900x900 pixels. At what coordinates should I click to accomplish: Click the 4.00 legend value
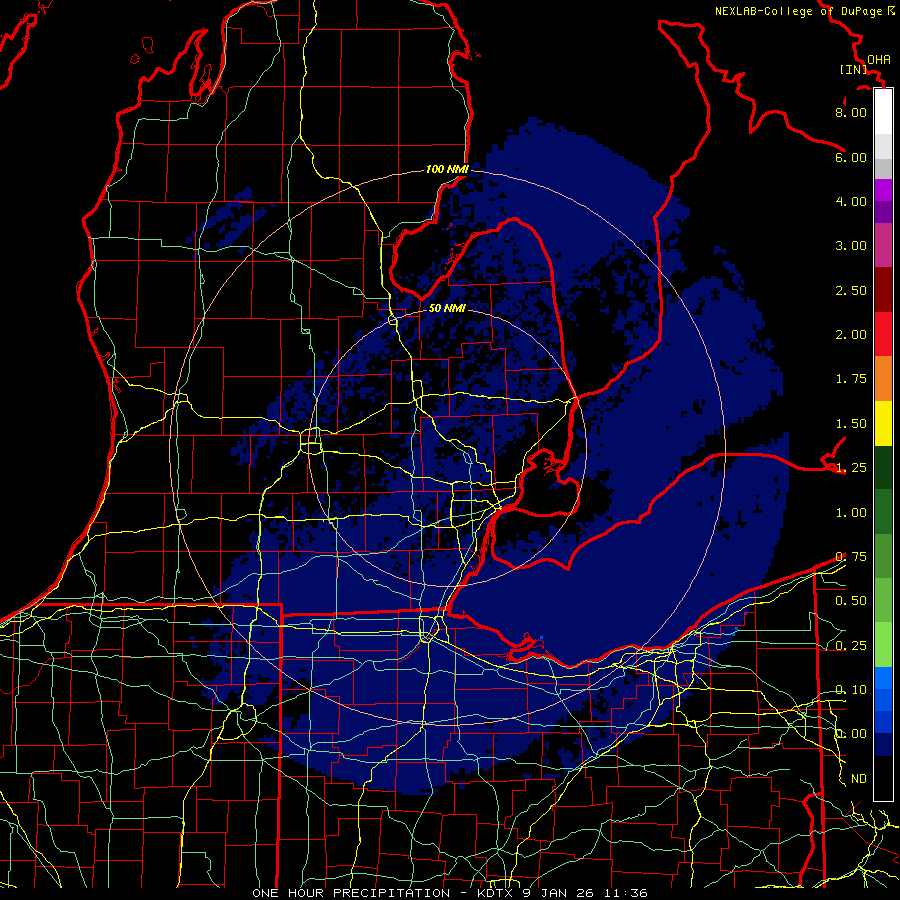(x=851, y=201)
